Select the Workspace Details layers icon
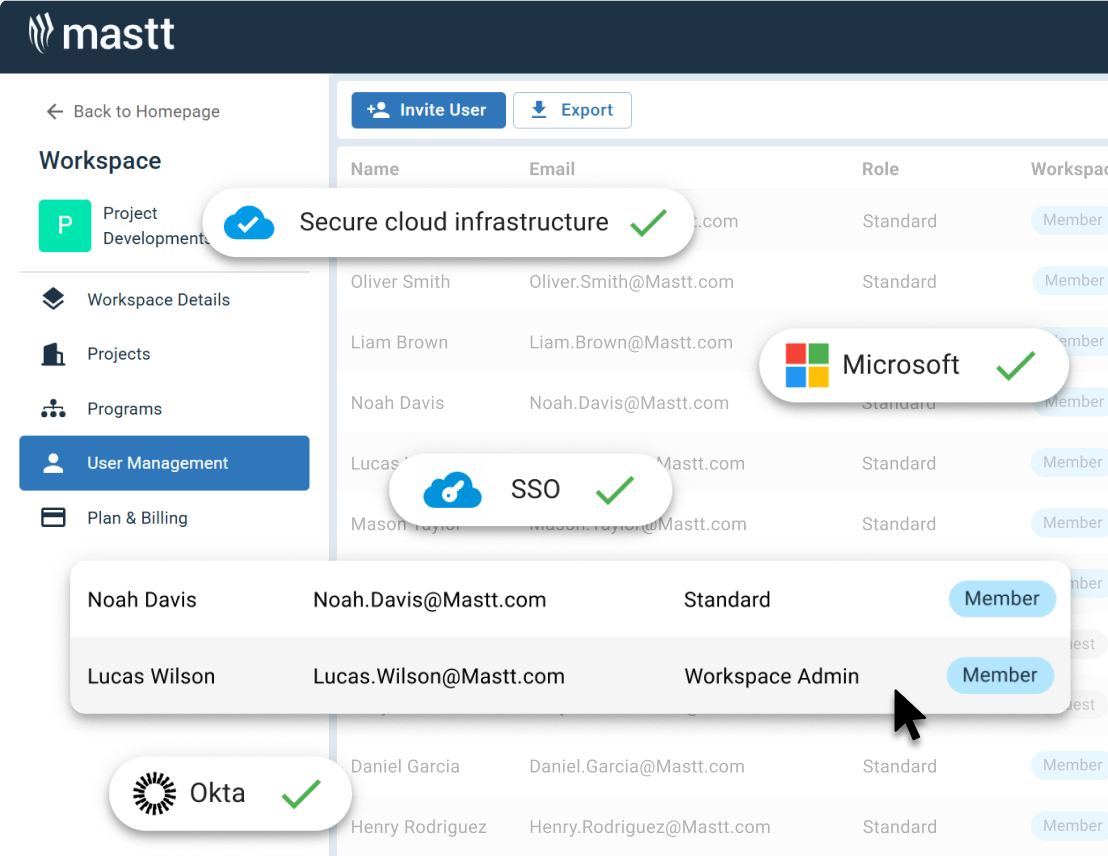Image resolution: width=1108 pixels, height=856 pixels. (54, 299)
